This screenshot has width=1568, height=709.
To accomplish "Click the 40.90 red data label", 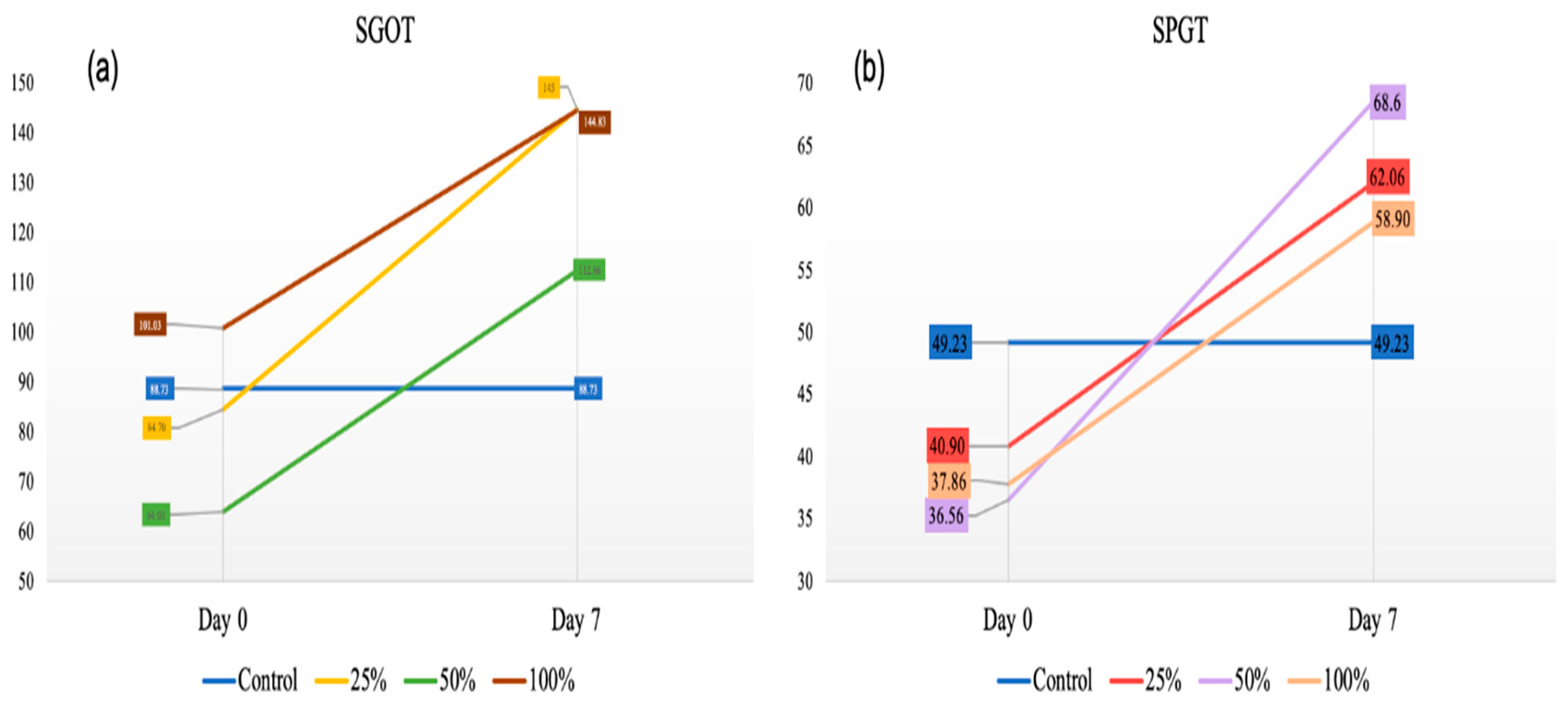I will 948,446.
